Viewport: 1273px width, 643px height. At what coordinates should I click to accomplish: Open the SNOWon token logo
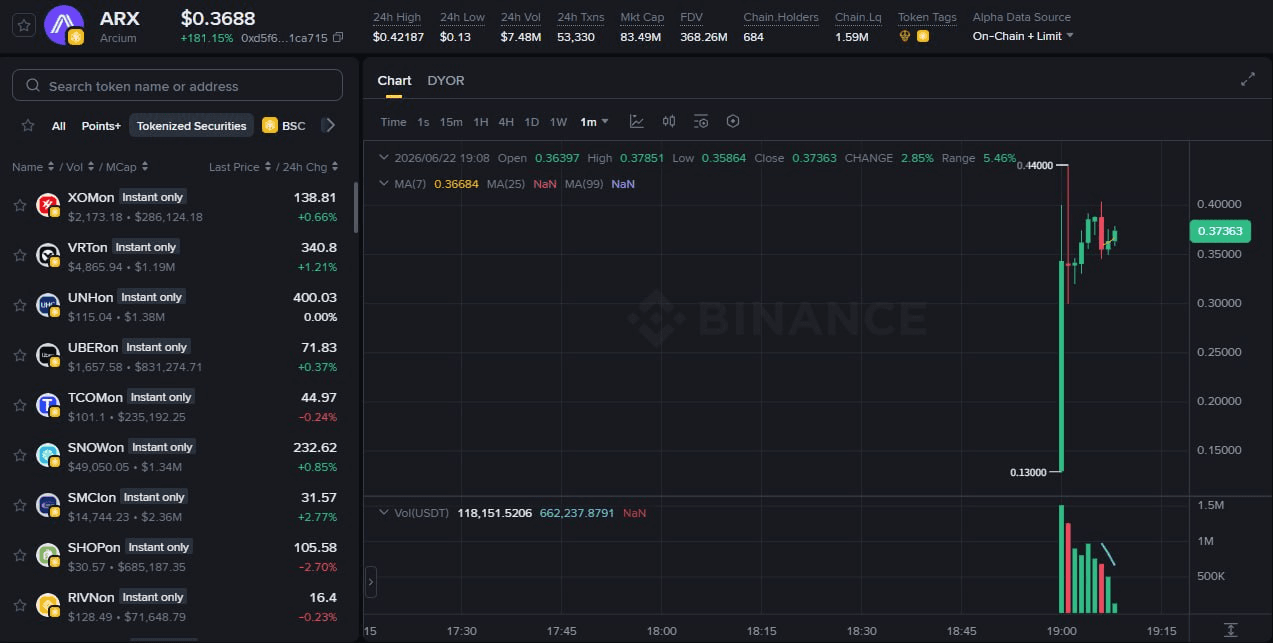pyautogui.click(x=48, y=455)
